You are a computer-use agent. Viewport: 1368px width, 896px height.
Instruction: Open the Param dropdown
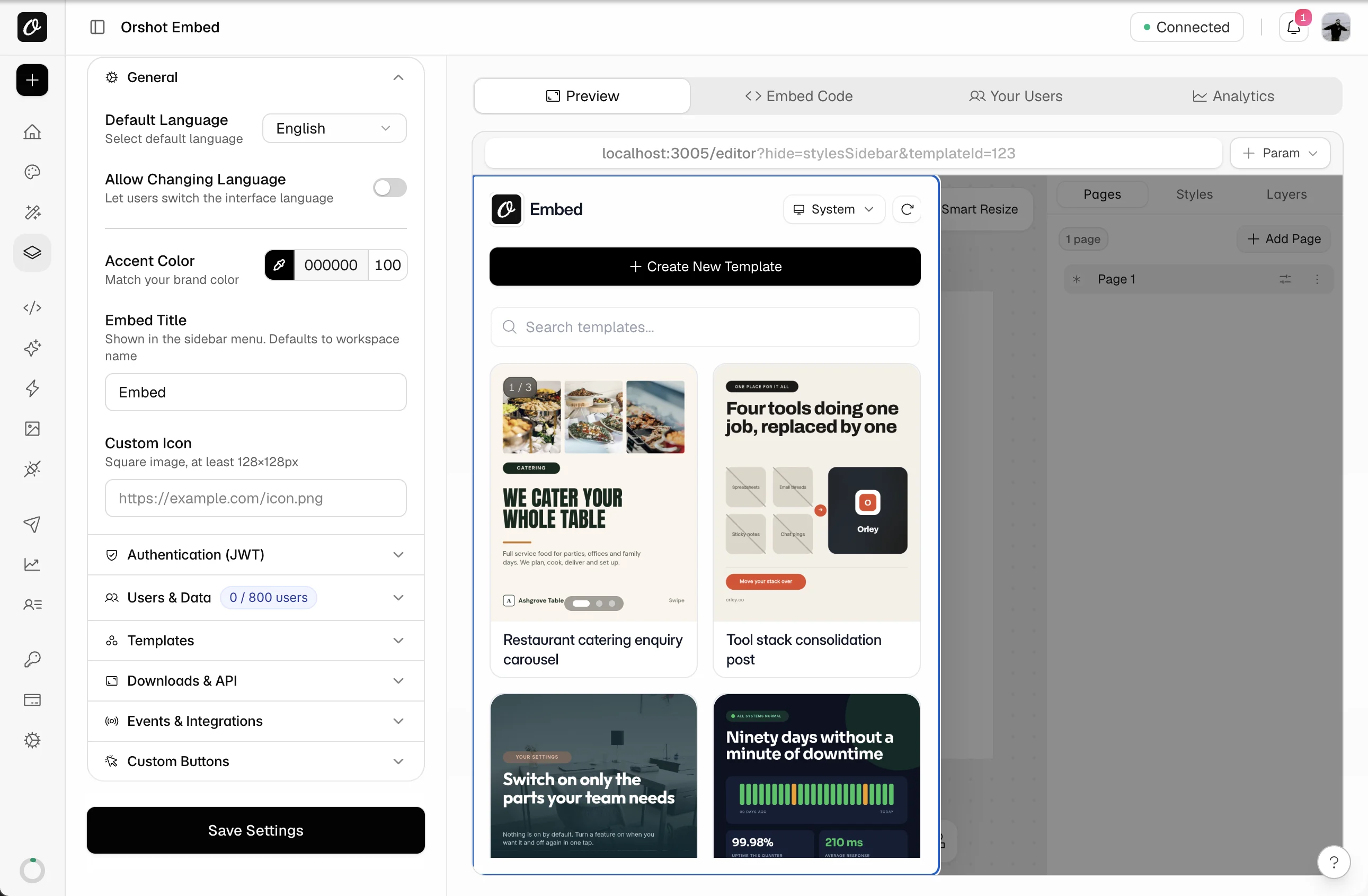pos(1280,154)
